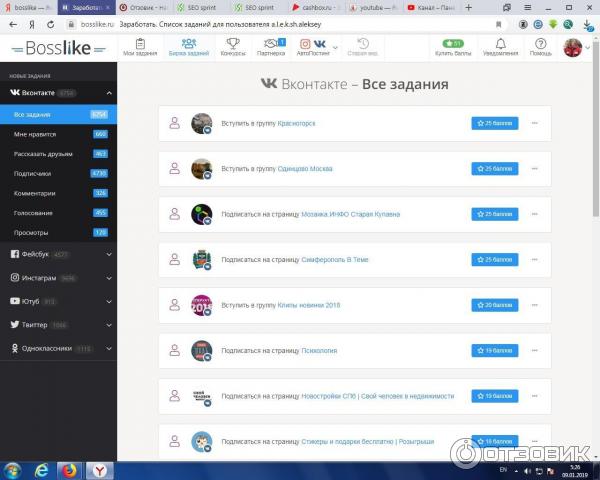Screen dimensions: 600x480
Task: Open three-dot menu for Психология task
Action: click(535, 351)
